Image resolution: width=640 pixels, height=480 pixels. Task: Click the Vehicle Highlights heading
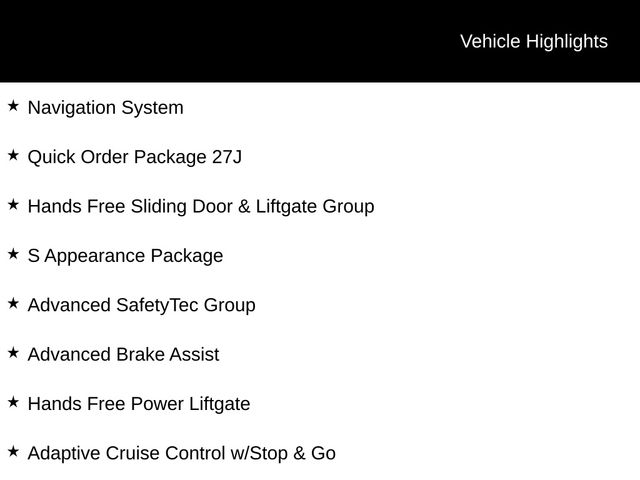(533, 42)
